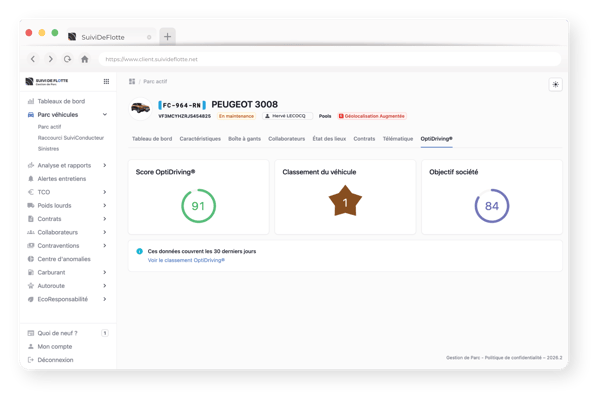Click the Carburant fuel icon
This screenshot has width=600, height=401.
pyautogui.click(x=31, y=272)
